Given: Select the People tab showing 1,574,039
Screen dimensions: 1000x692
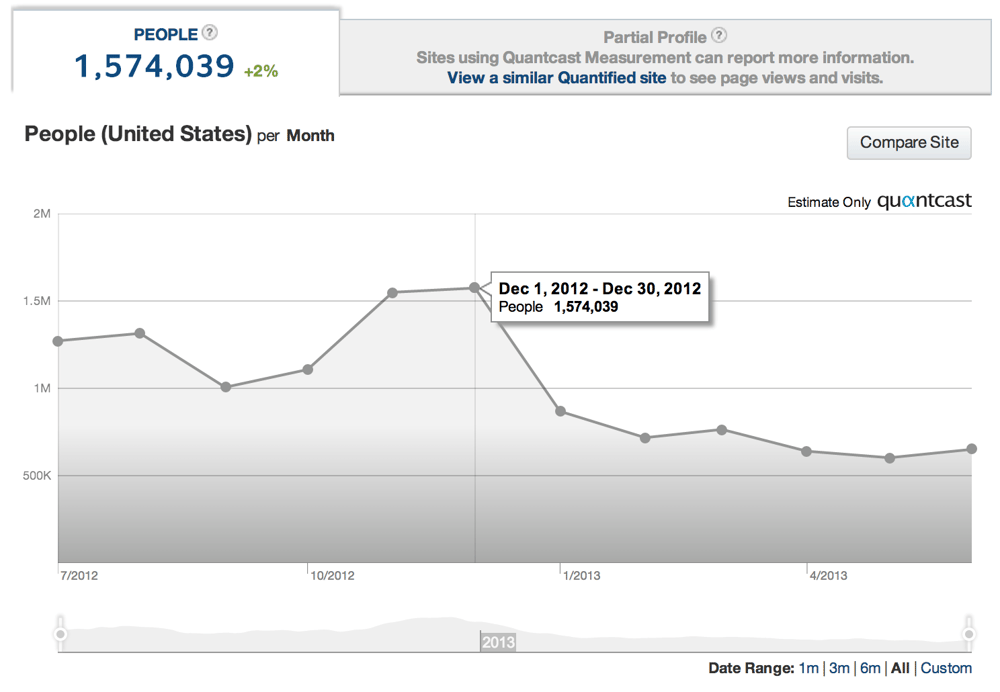Looking at the screenshot, I should [175, 52].
